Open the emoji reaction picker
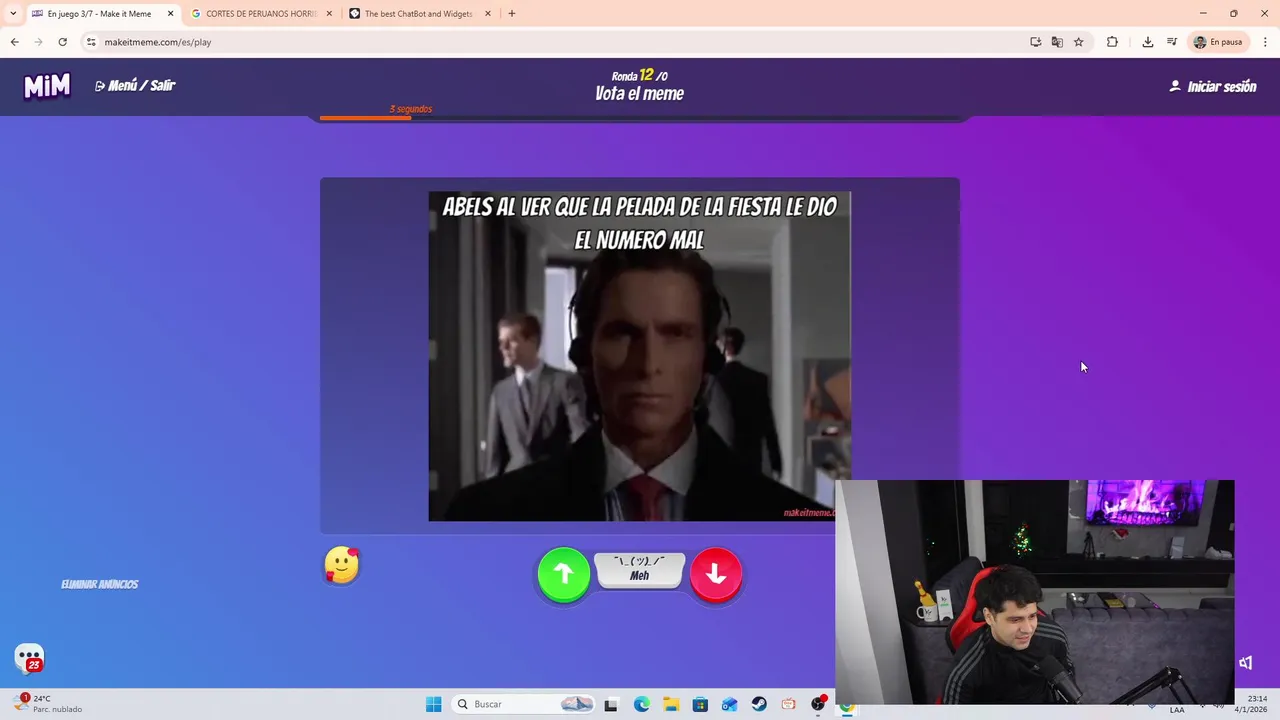The height and width of the screenshot is (720, 1280). click(342, 566)
